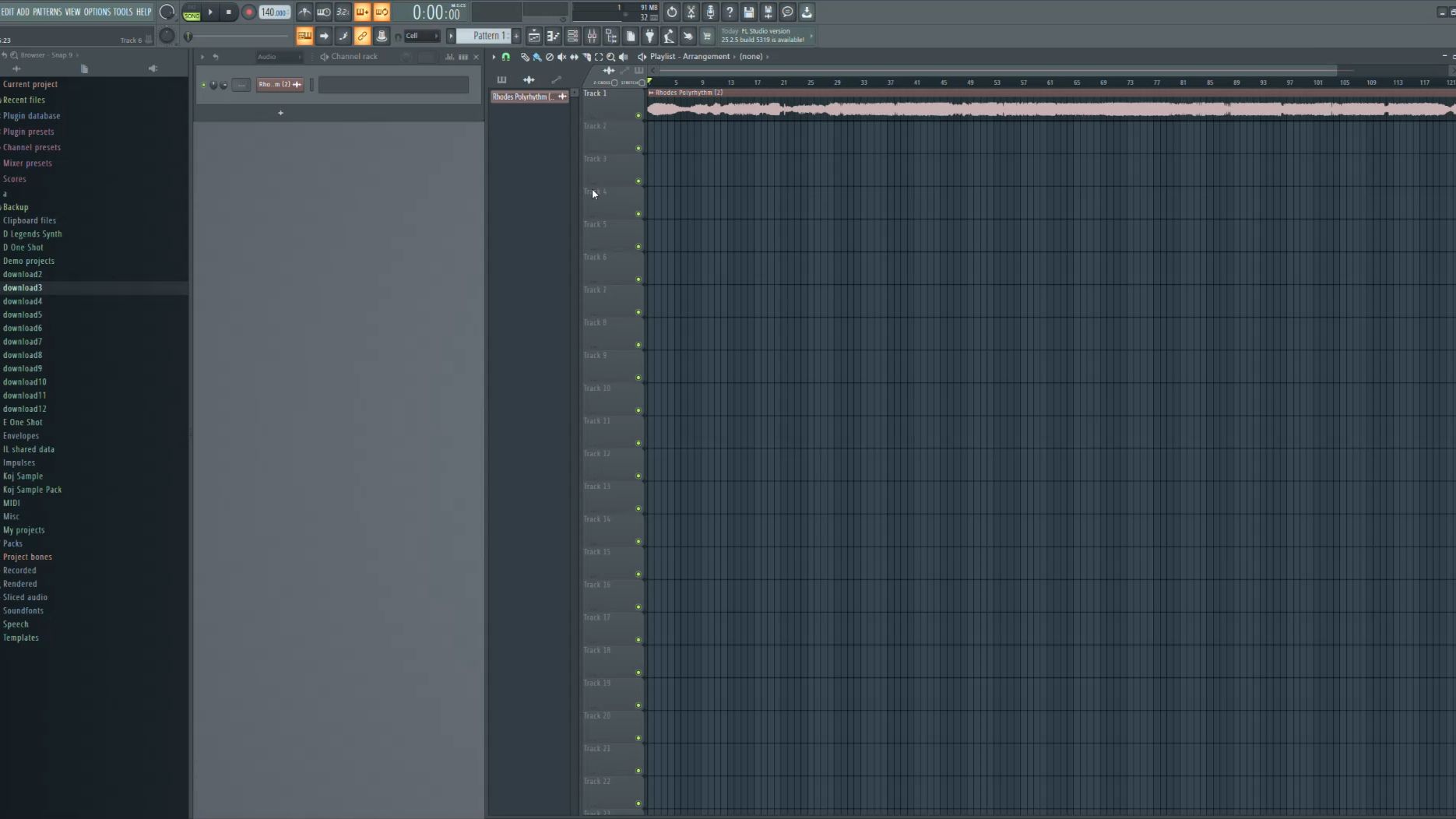Select the Slip tool in Playlist toolbar
Screen dimensions: 1456x819
575,57
